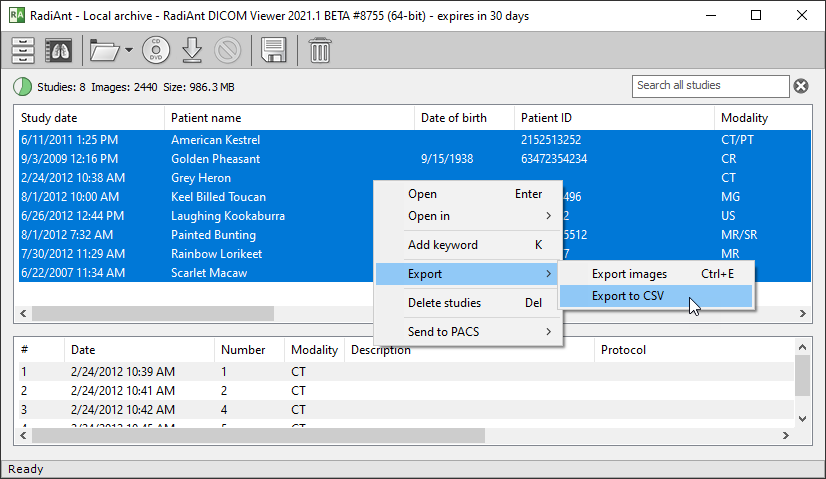The width and height of the screenshot is (826, 479).
Task: Maximize the RadiAnt window
Action: [756, 15]
